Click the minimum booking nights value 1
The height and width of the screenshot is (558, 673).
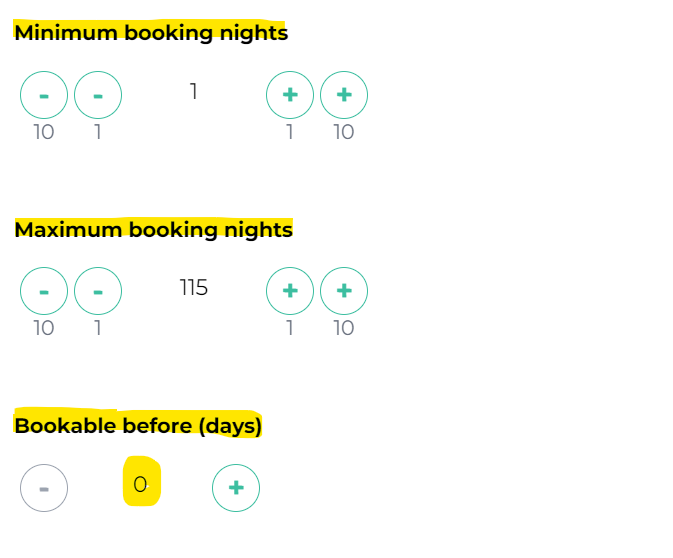pos(194,92)
